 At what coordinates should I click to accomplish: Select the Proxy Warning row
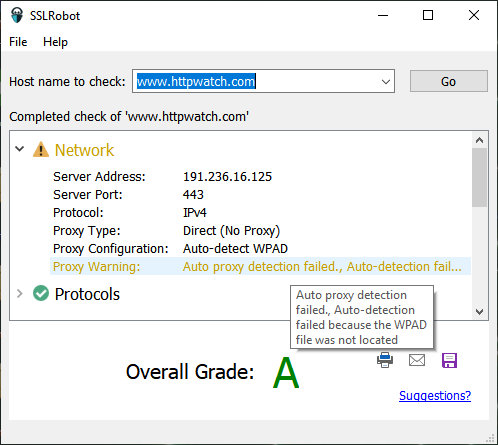pyautogui.click(x=260, y=266)
